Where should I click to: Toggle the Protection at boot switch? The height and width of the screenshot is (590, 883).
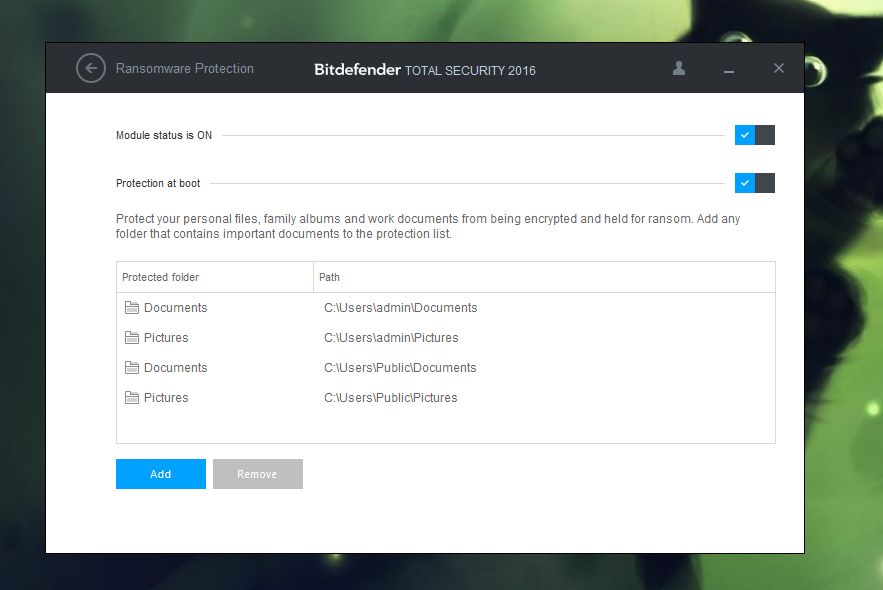(x=755, y=183)
